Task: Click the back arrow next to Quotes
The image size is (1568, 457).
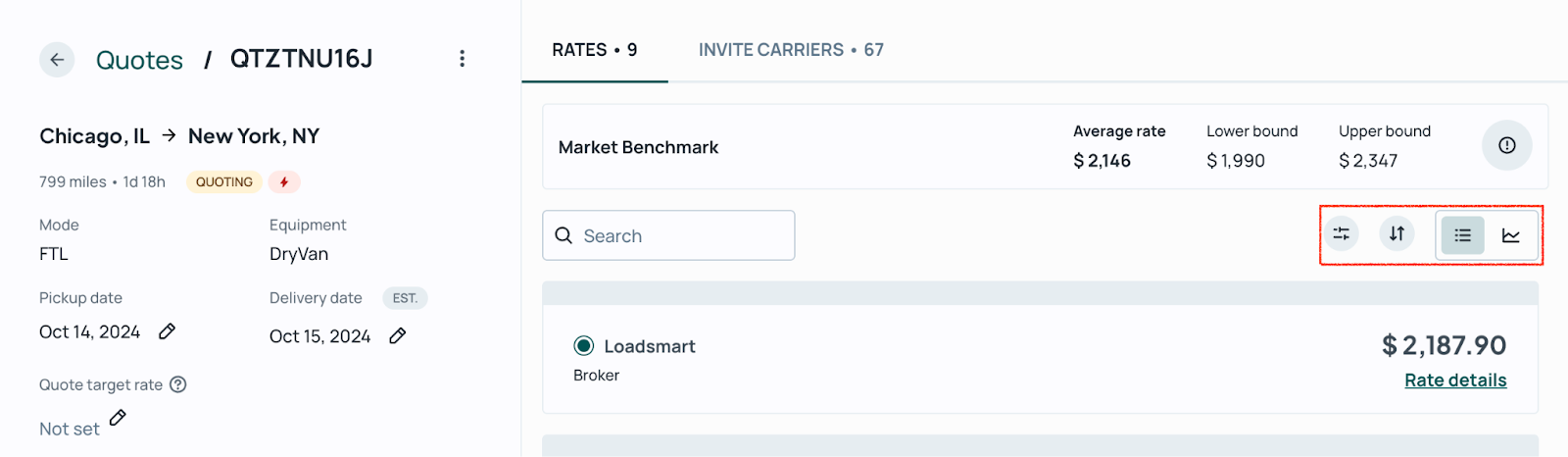Action: coord(57,60)
